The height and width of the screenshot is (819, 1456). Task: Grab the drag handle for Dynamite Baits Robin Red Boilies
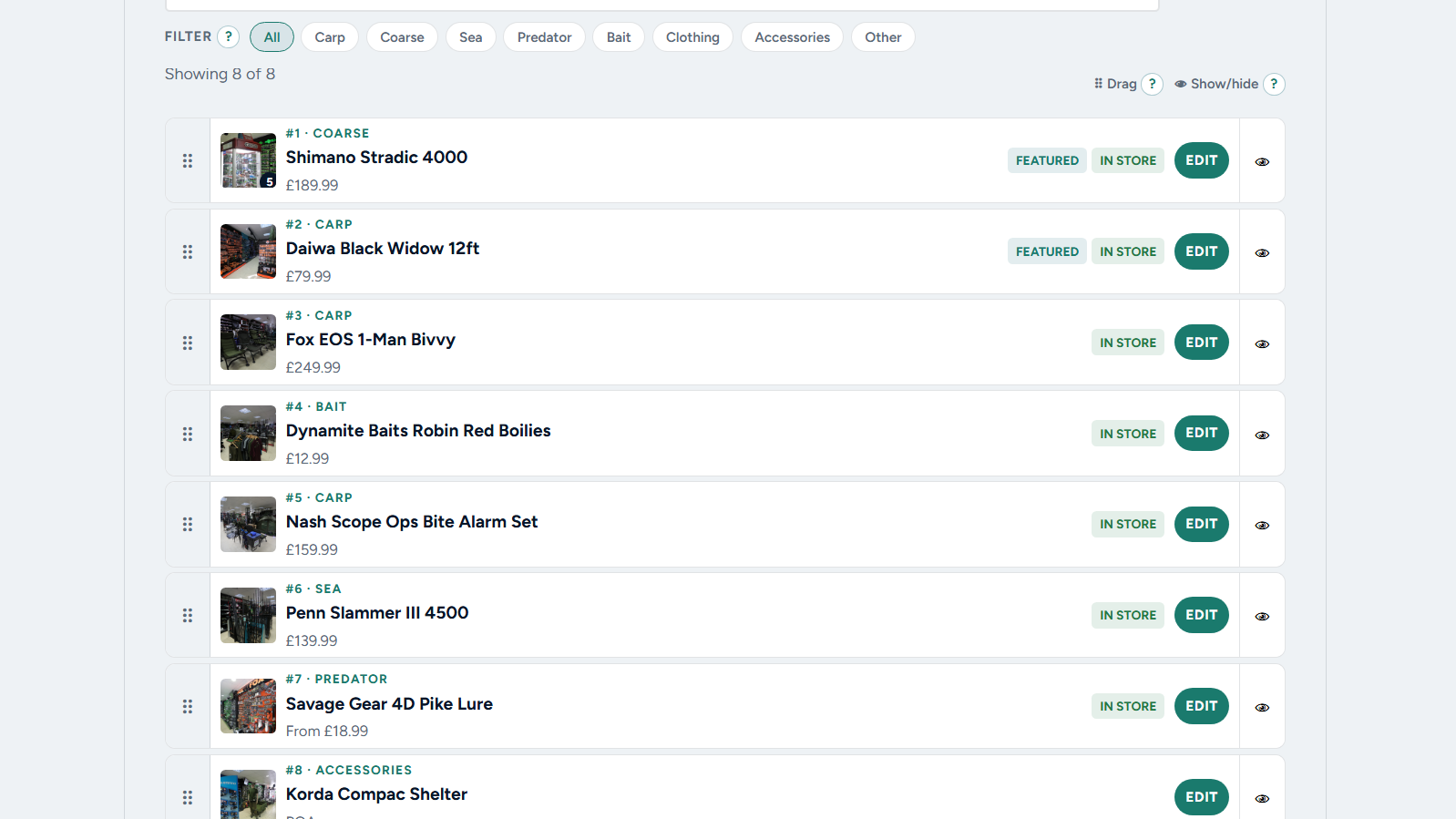coord(188,434)
